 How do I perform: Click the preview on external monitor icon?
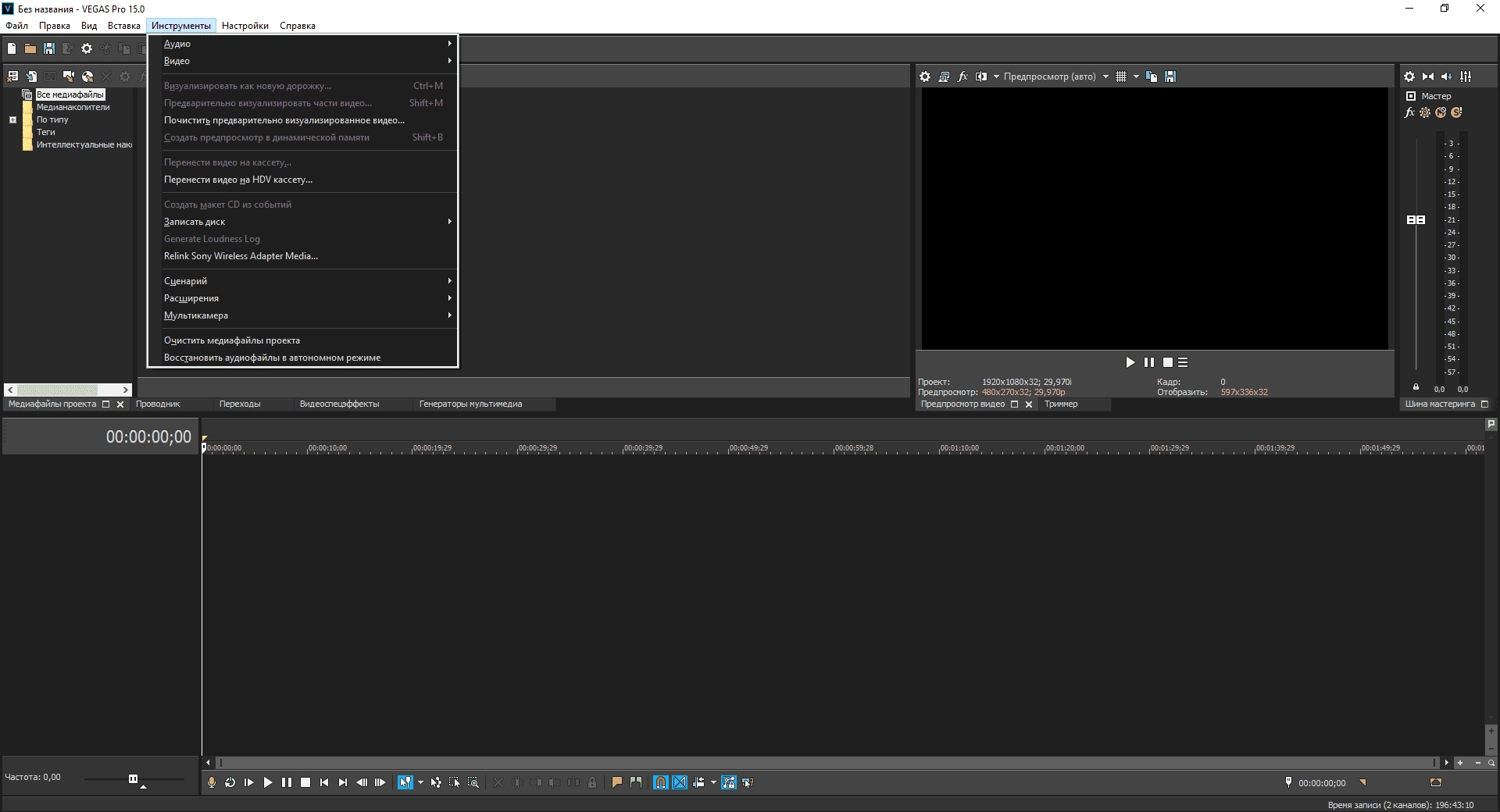944,77
